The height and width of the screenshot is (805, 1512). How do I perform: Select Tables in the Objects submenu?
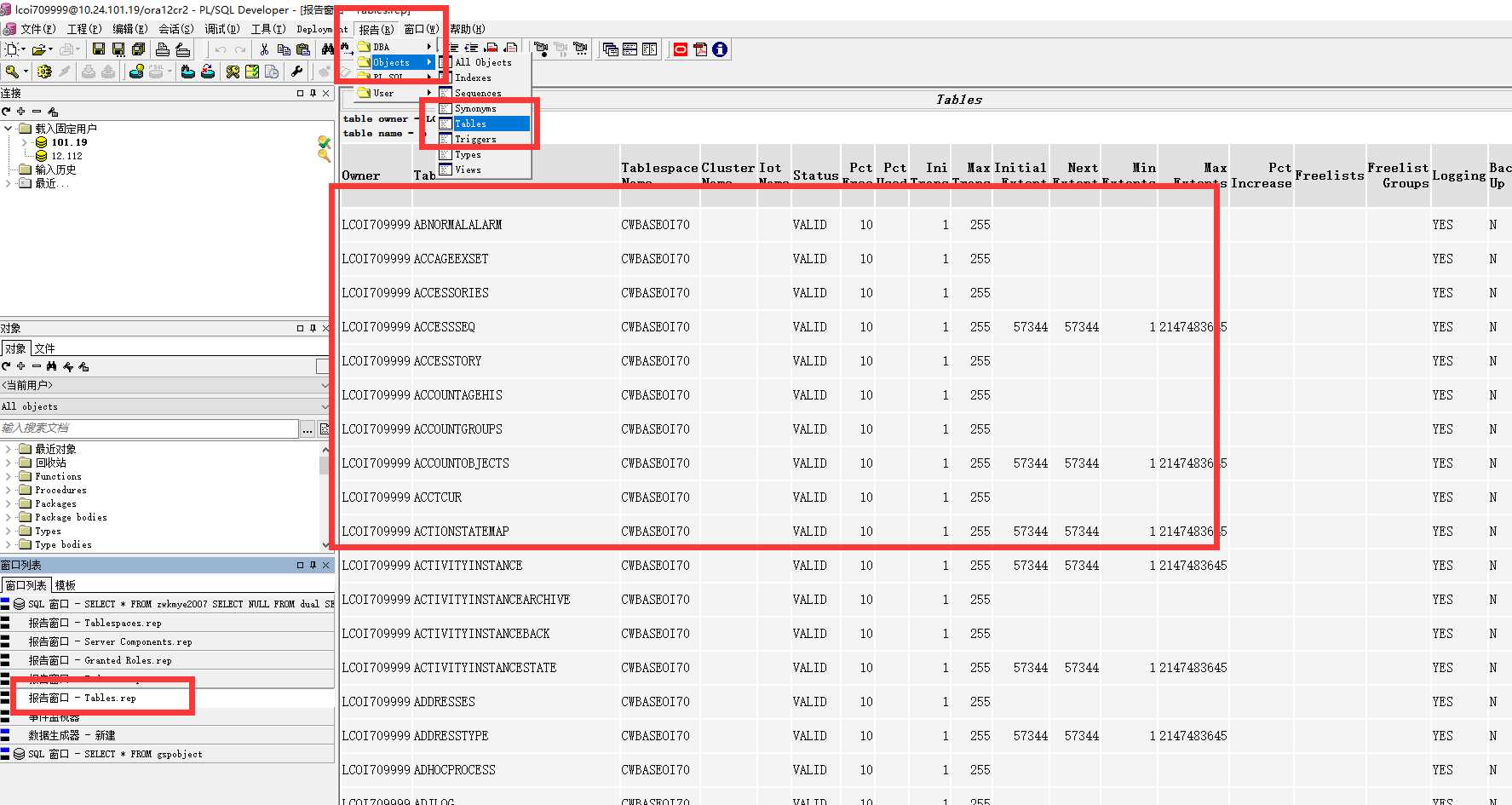click(x=484, y=124)
